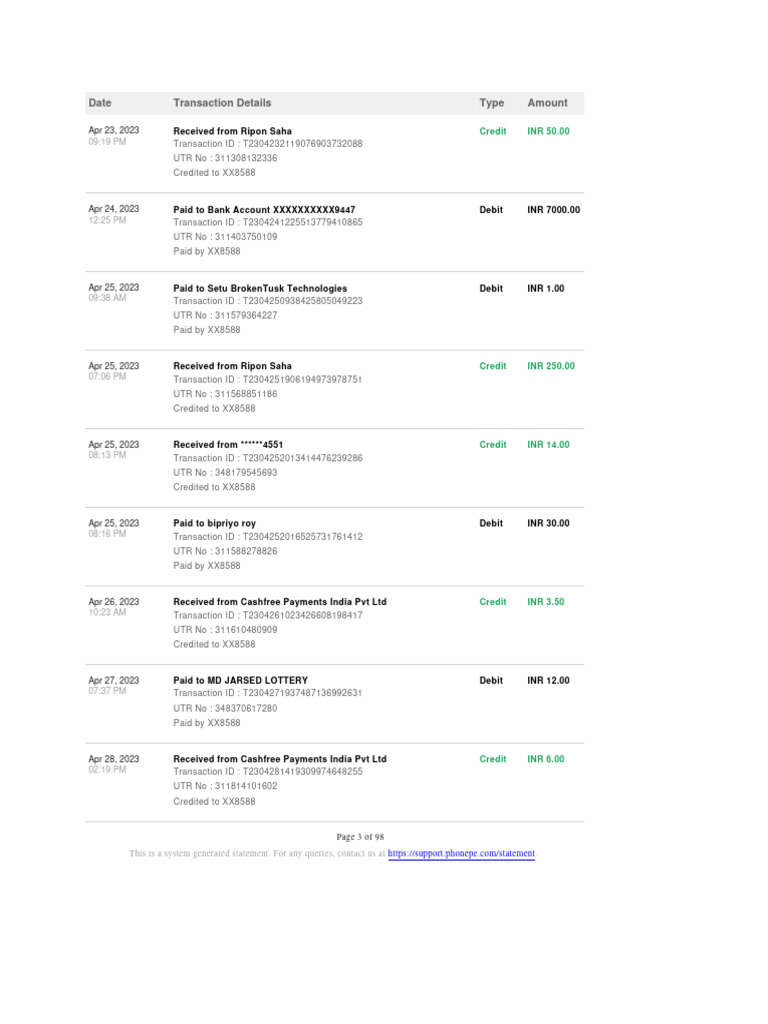Click the 'Page 3 of 98' footer text

click(360, 837)
